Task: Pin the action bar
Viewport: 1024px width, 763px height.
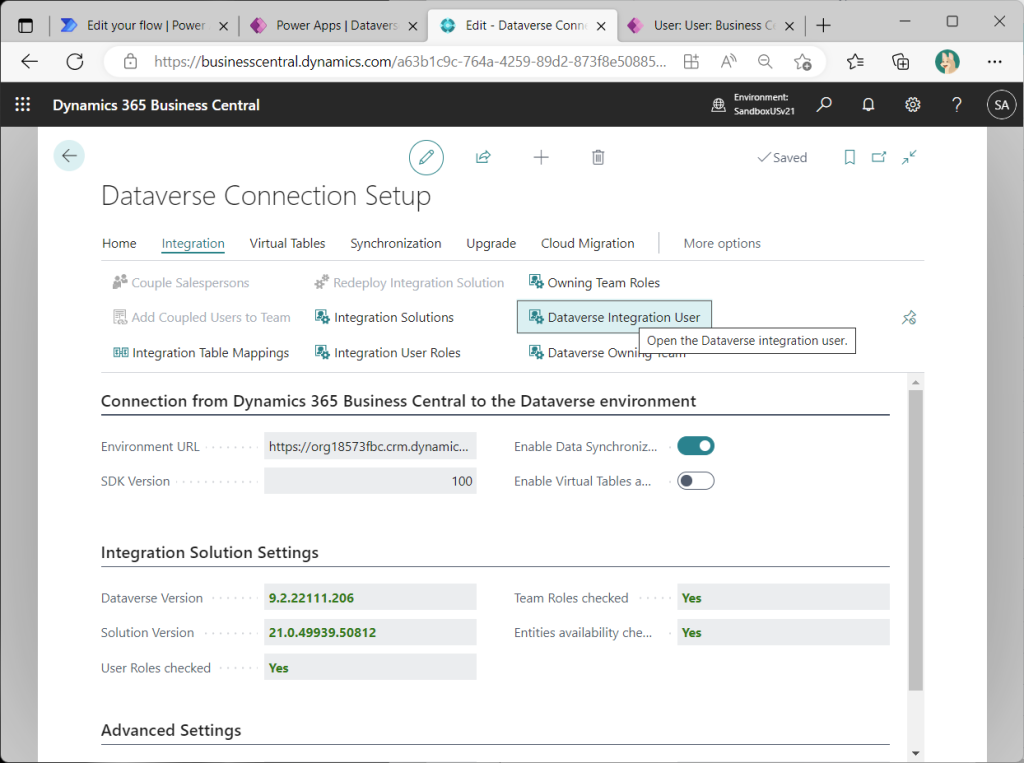Action: pyautogui.click(x=909, y=318)
